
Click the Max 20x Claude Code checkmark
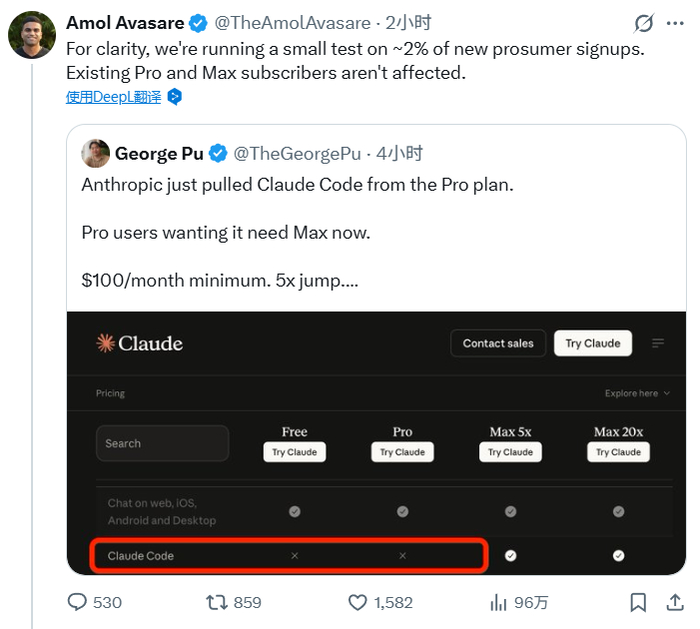618,555
